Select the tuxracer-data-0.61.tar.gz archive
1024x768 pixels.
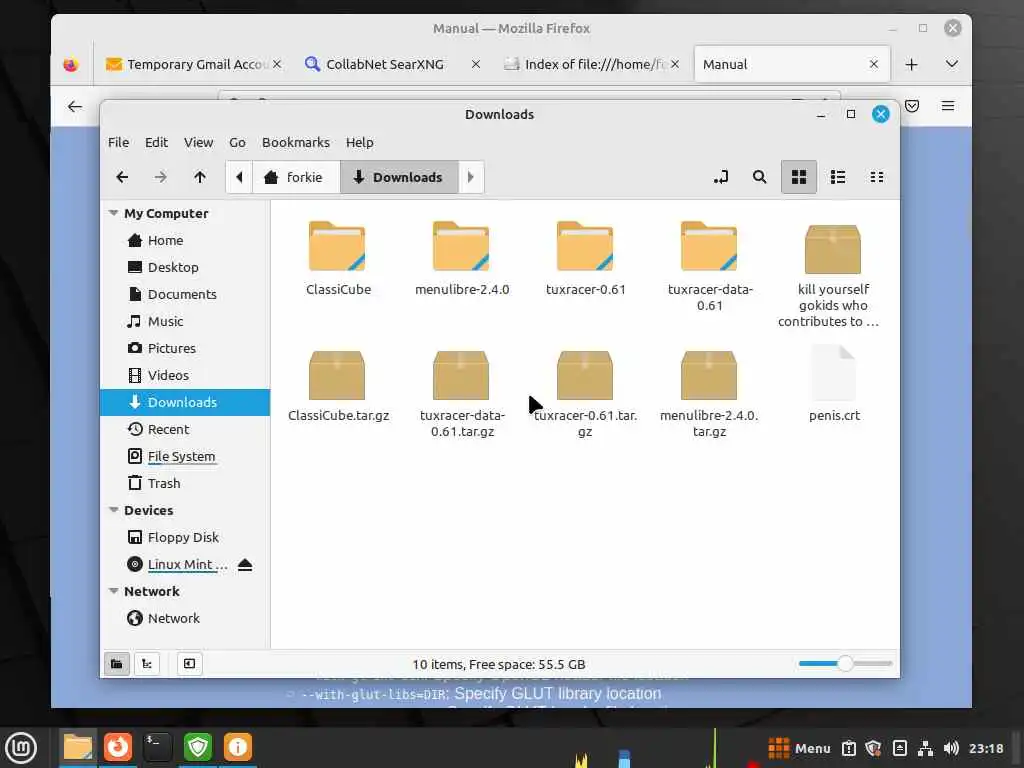[x=462, y=393]
